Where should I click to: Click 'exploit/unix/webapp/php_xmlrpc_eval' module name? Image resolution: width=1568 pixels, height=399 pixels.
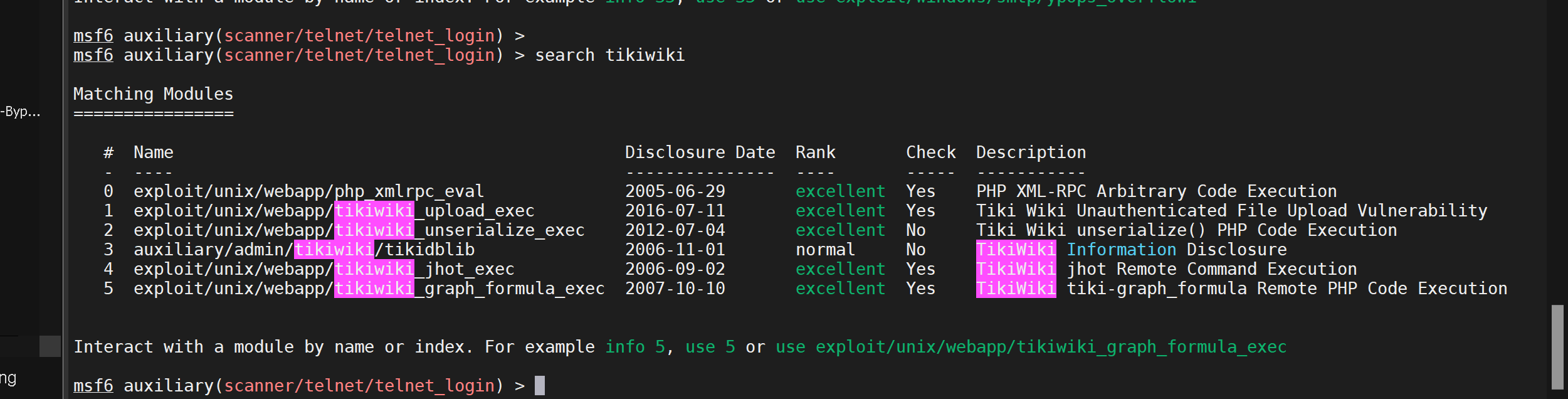309,191
